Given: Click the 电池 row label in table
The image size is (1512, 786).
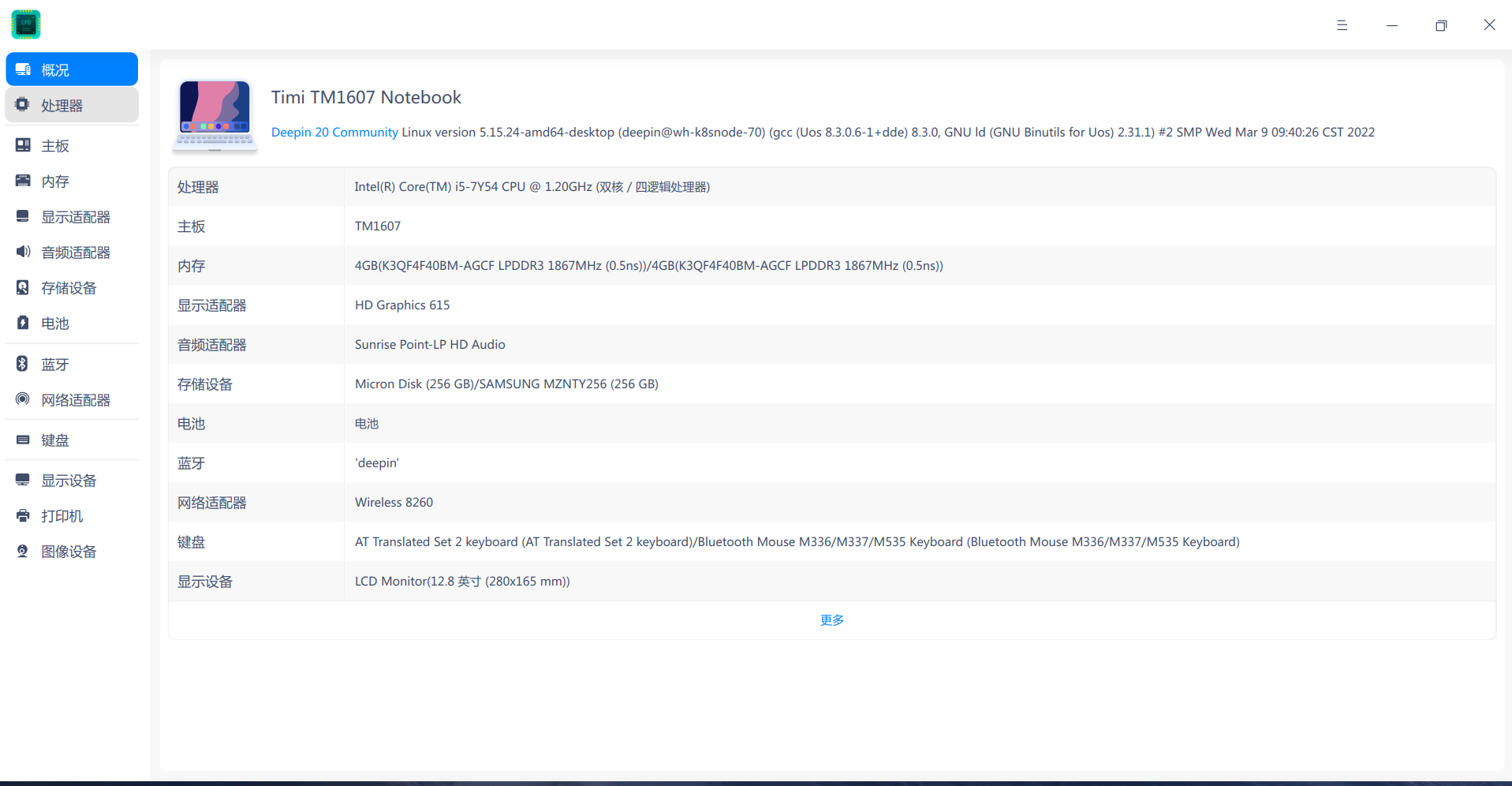Looking at the screenshot, I should 191,424.
